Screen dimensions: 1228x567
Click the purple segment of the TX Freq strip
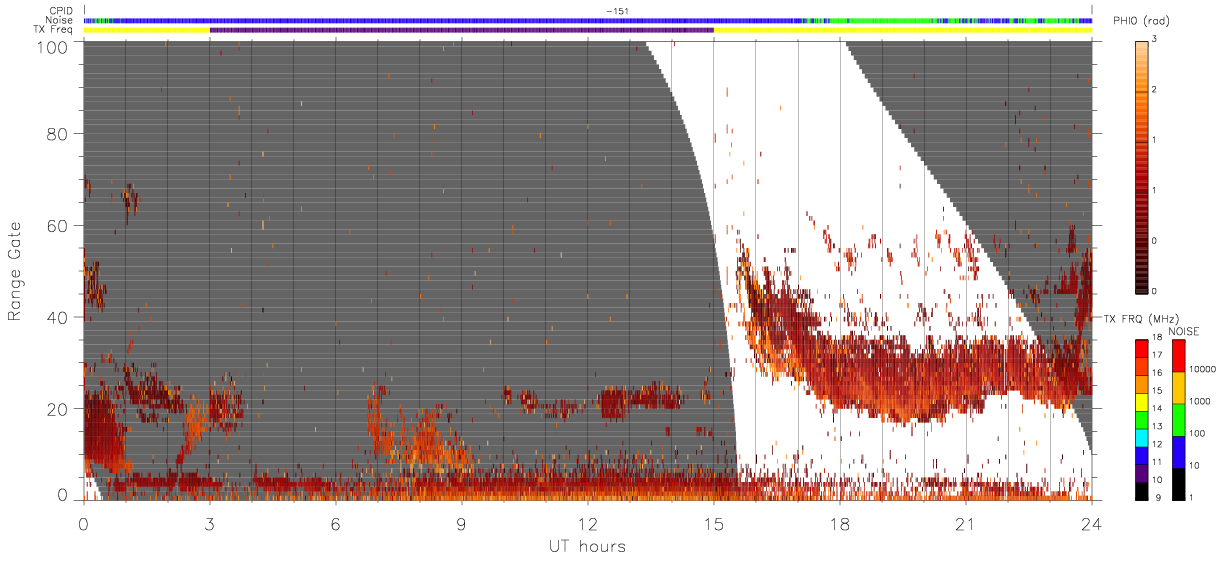click(x=461, y=30)
